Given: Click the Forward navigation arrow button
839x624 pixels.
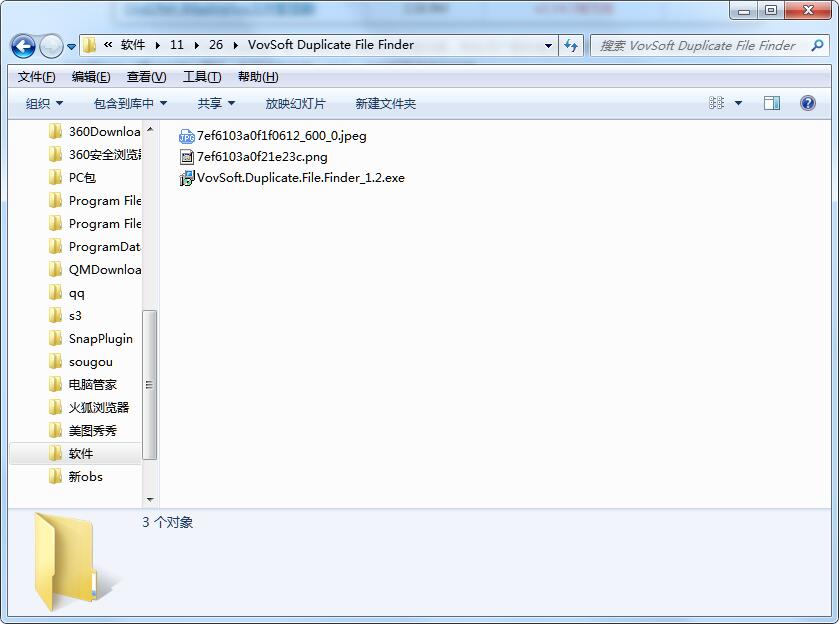Looking at the screenshot, I should point(51,46).
